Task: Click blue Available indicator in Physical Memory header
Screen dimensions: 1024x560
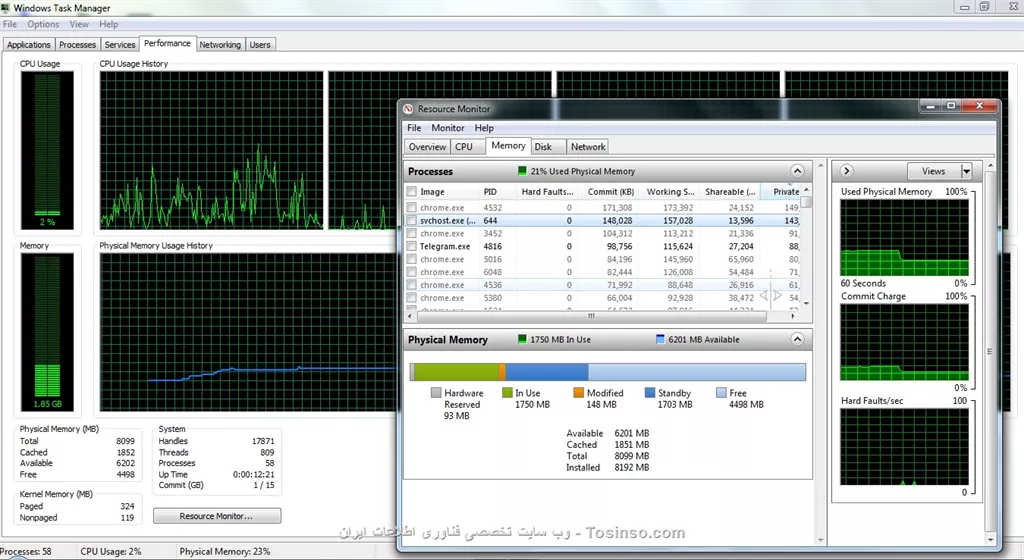Action: (x=660, y=339)
